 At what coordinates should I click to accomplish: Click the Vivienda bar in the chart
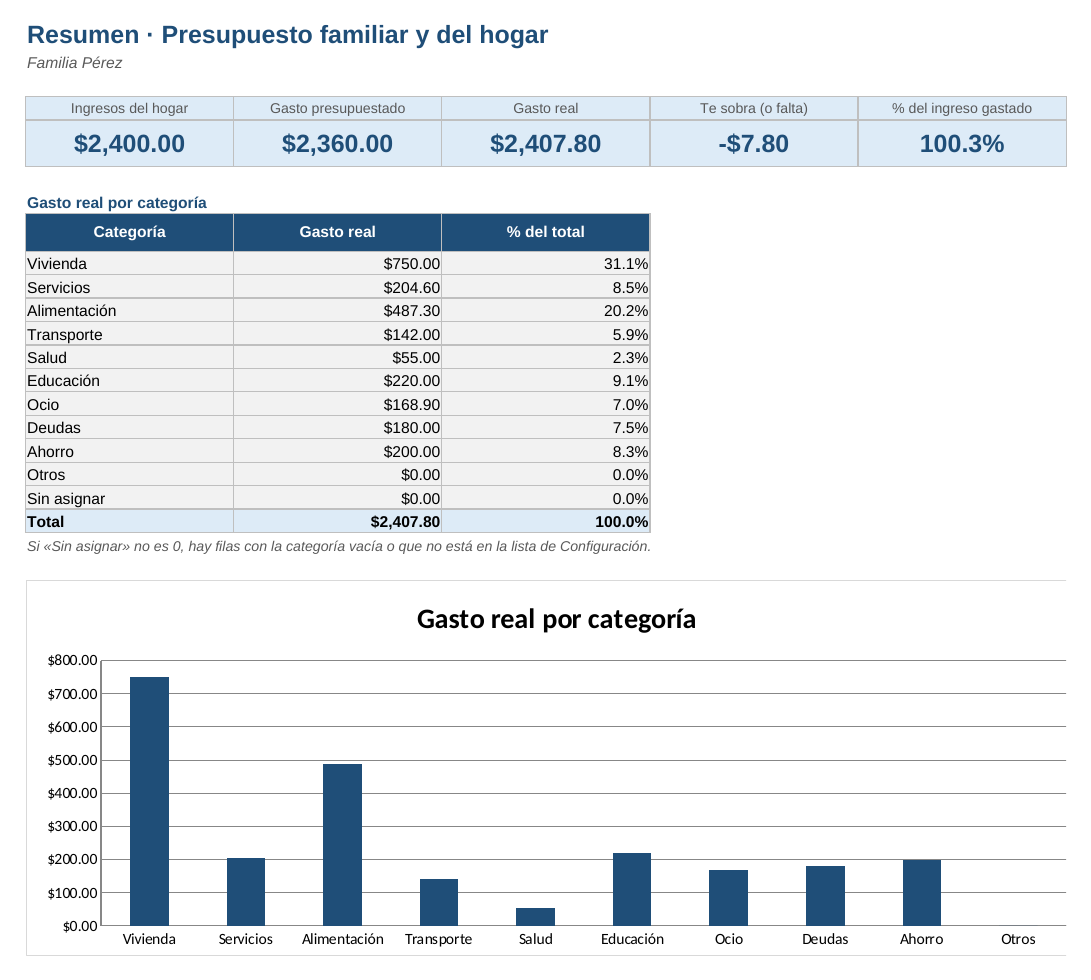(149, 801)
